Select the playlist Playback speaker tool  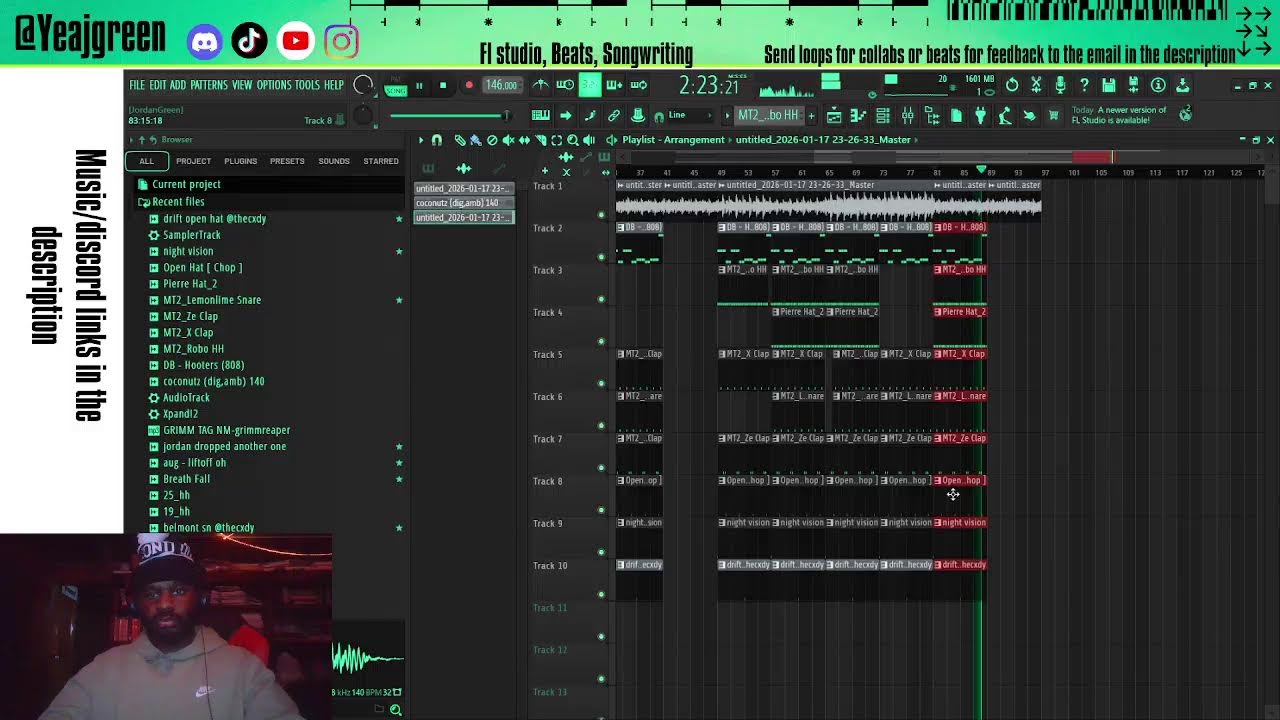588,140
